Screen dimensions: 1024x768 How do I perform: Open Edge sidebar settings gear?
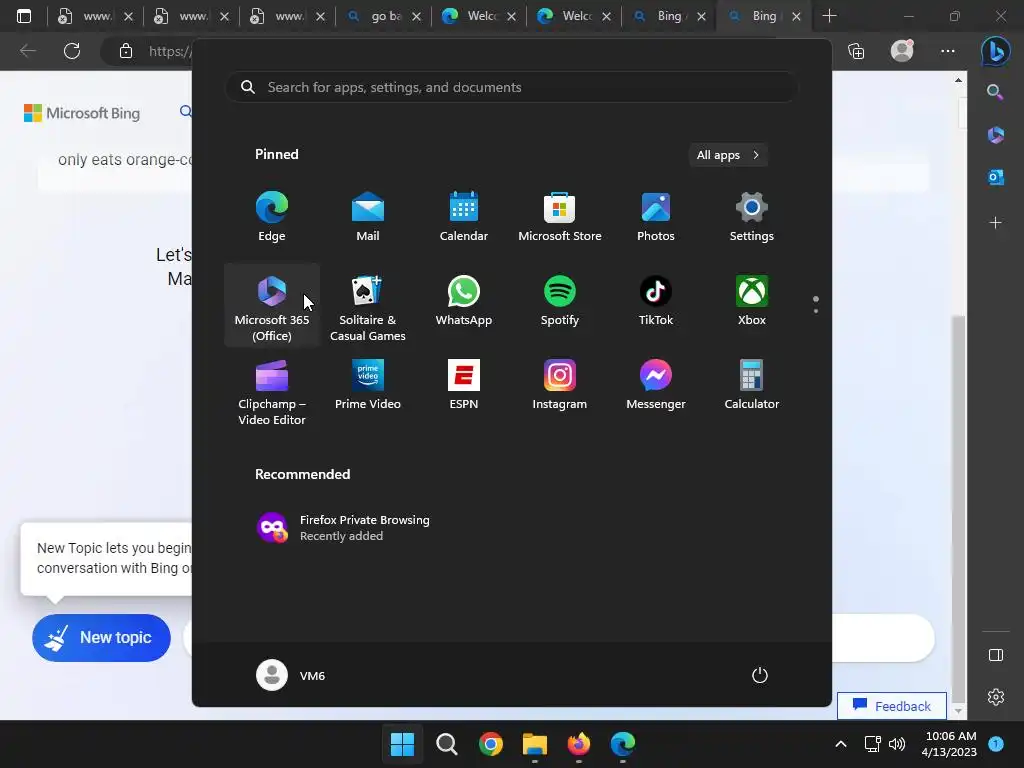996,697
